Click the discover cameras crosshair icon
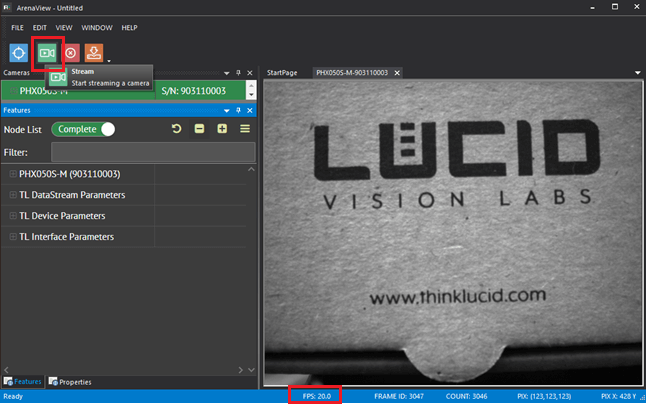Viewport: 646px width, 404px height. (x=19, y=53)
